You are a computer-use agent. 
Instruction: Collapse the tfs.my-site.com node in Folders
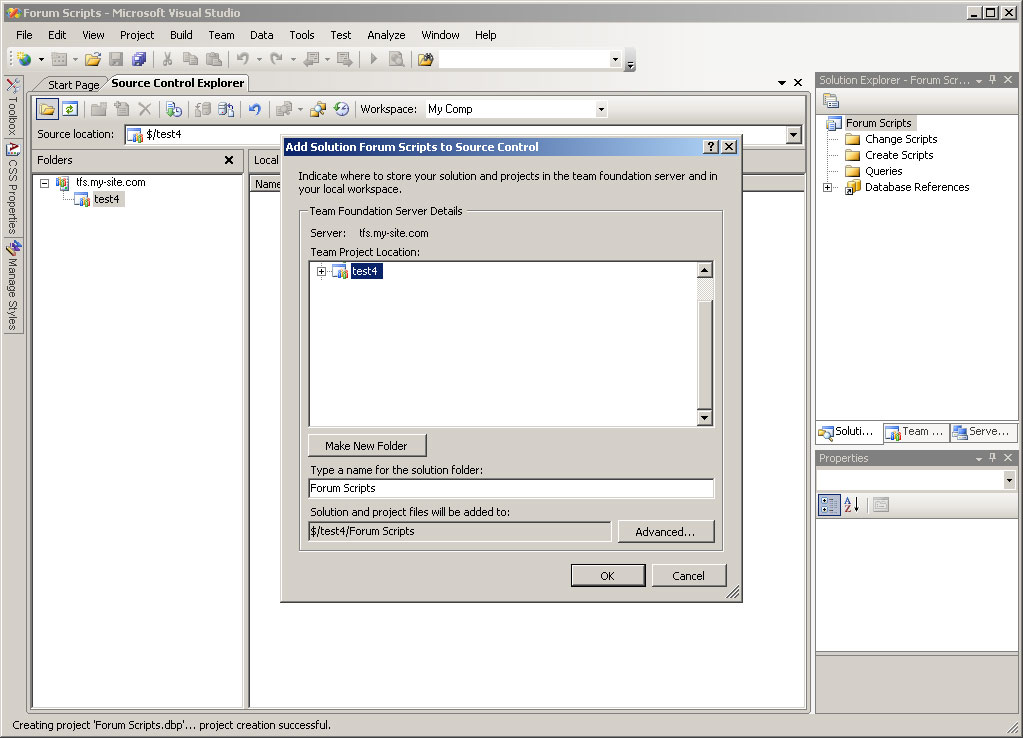click(x=44, y=183)
